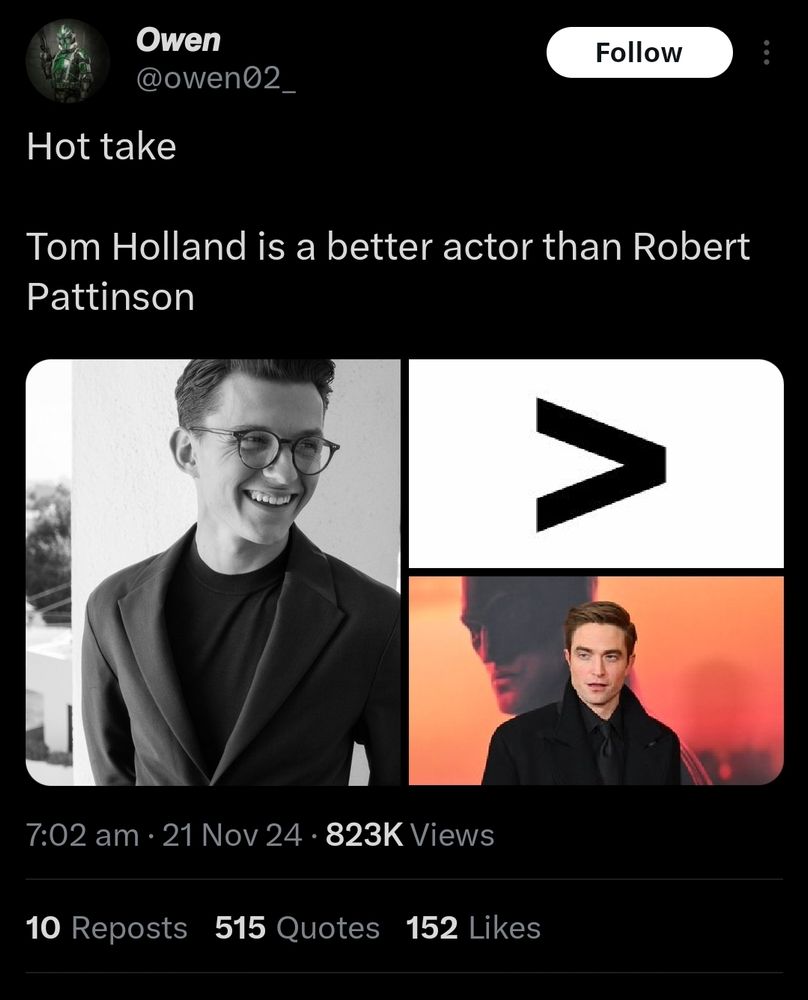Show the 10 Reposts list
The image size is (808, 1000).
106,927
